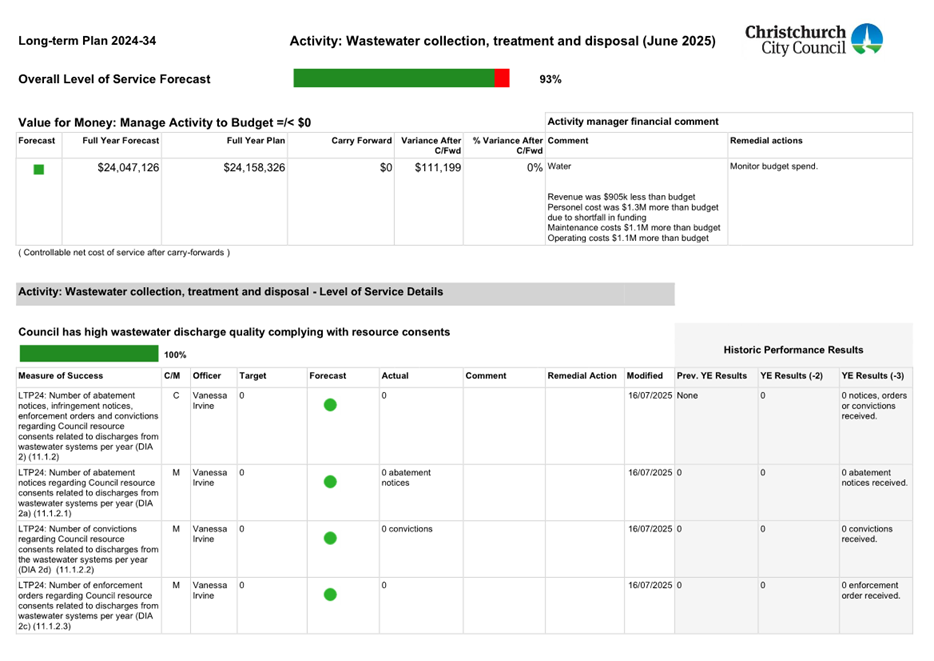Viewport: 934px width, 661px height.
Task: Click the Measure of Success column header
Action: [x=60, y=376]
